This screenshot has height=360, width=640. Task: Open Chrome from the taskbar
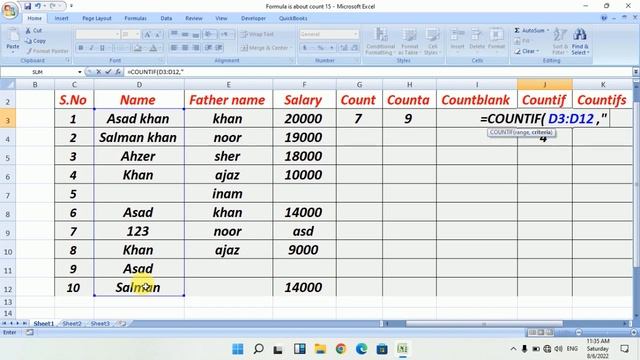tap(341, 349)
